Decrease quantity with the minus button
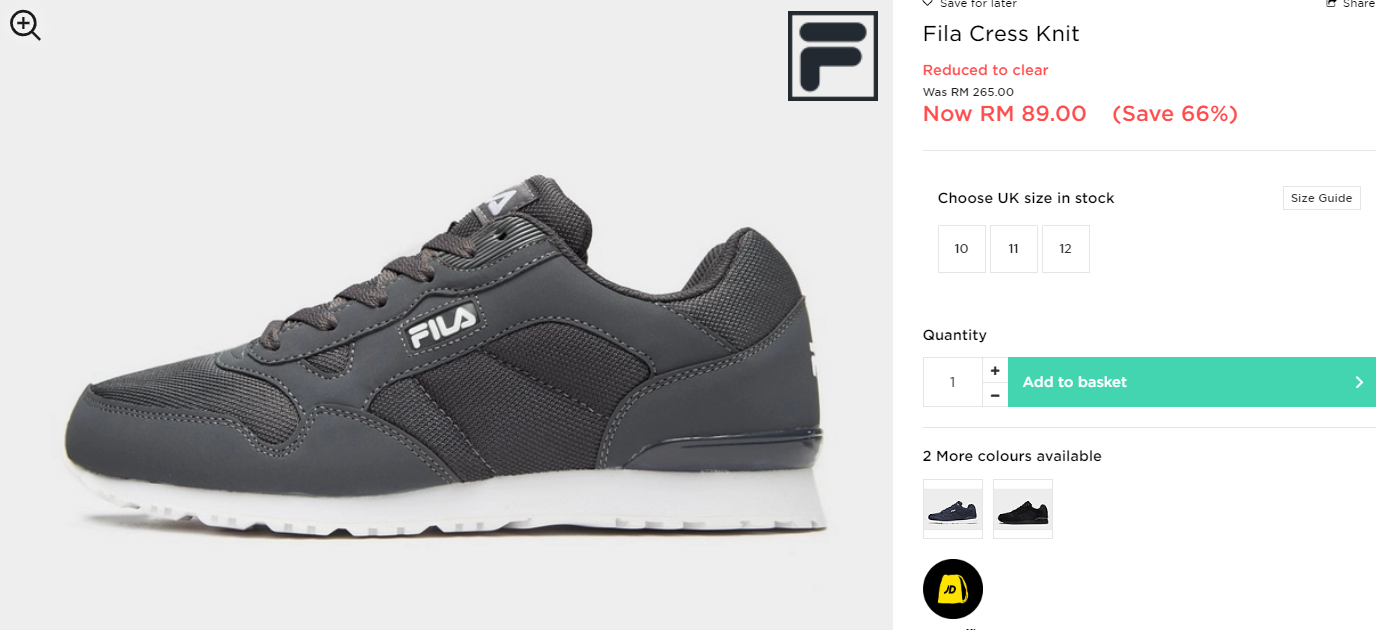 (x=995, y=395)
